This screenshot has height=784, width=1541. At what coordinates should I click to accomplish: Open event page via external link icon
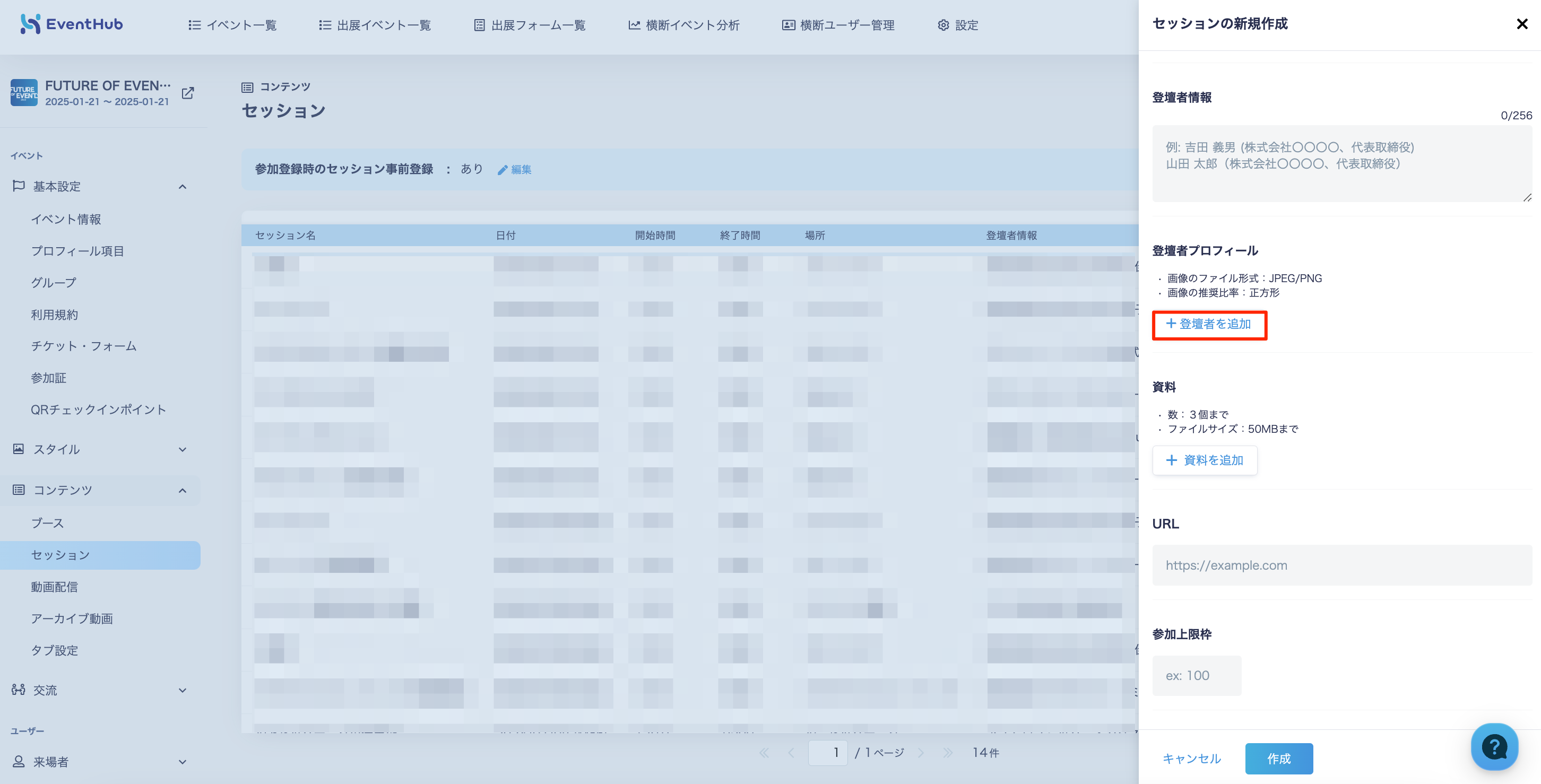click(x=188, y=93)
